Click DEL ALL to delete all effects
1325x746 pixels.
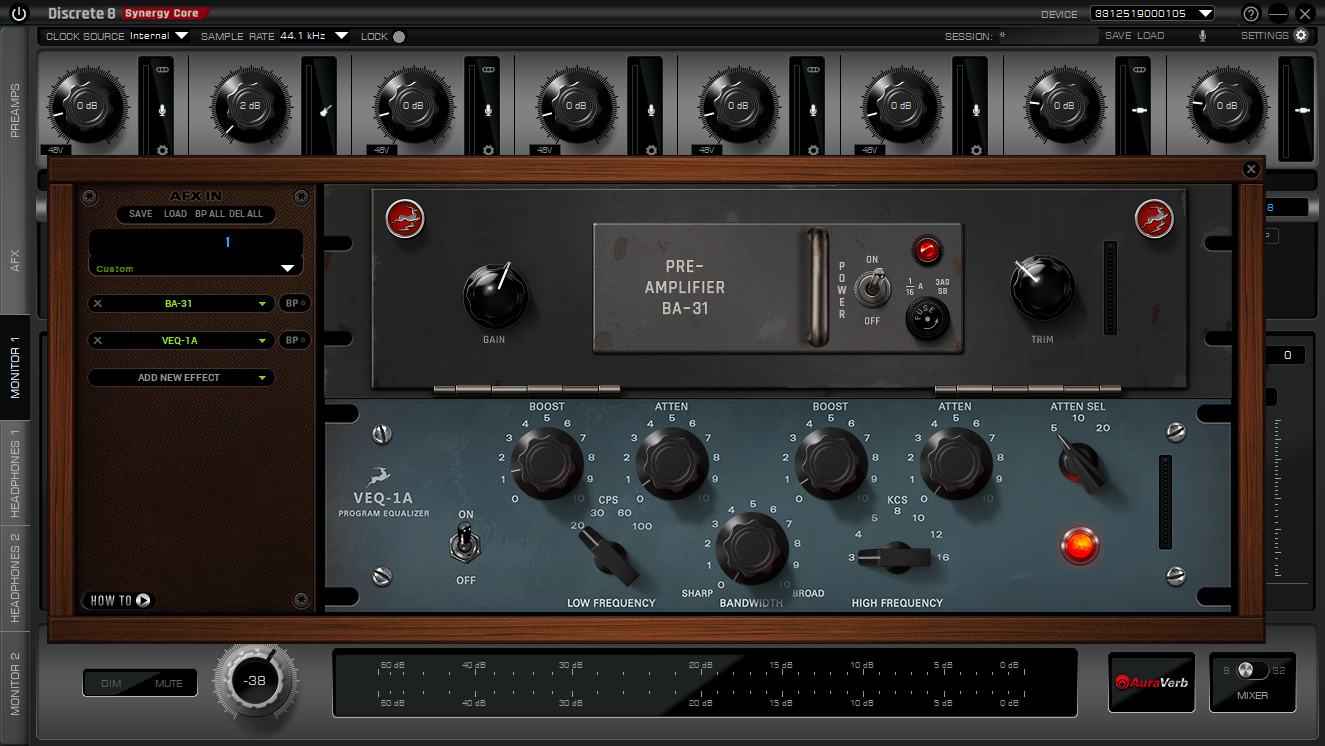tap(246, 214)
